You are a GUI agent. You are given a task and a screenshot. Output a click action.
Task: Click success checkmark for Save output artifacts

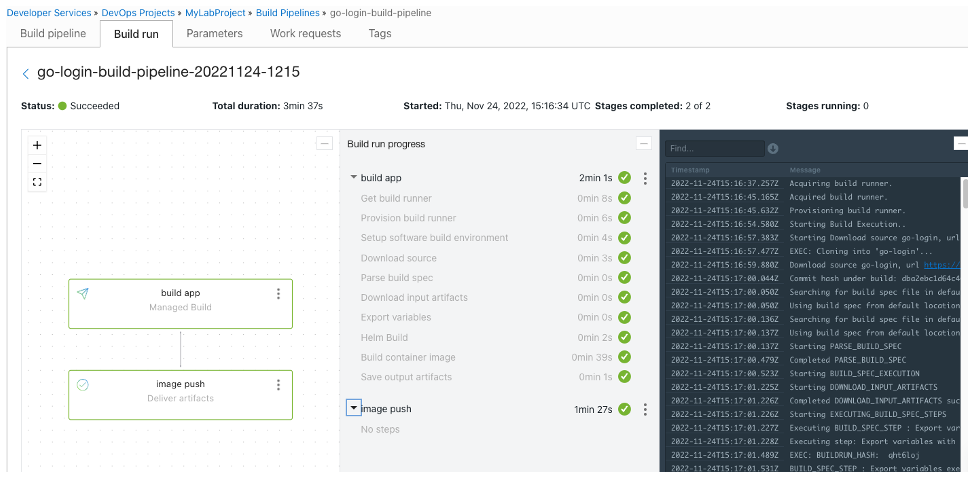pos(624,377)
